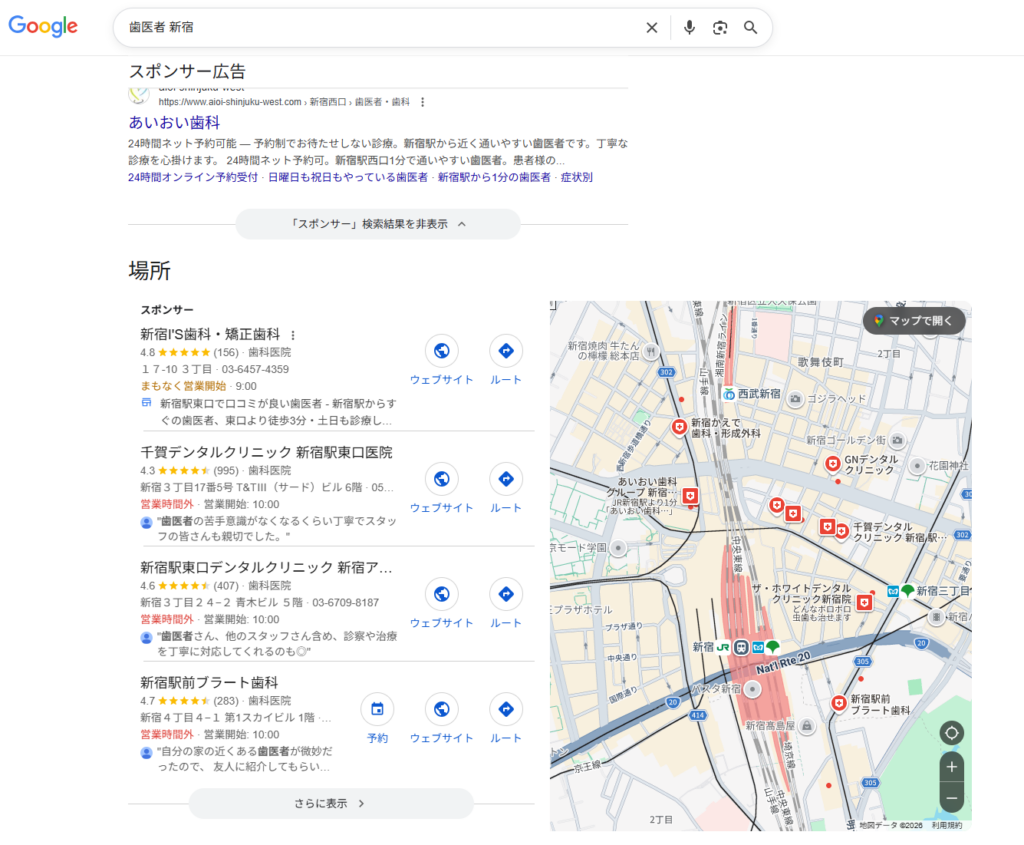Viewport: 1024px width, 845px height.
Task: Open the three-dot menu next to あいおい歯科 URL
Action: point(422,102)
